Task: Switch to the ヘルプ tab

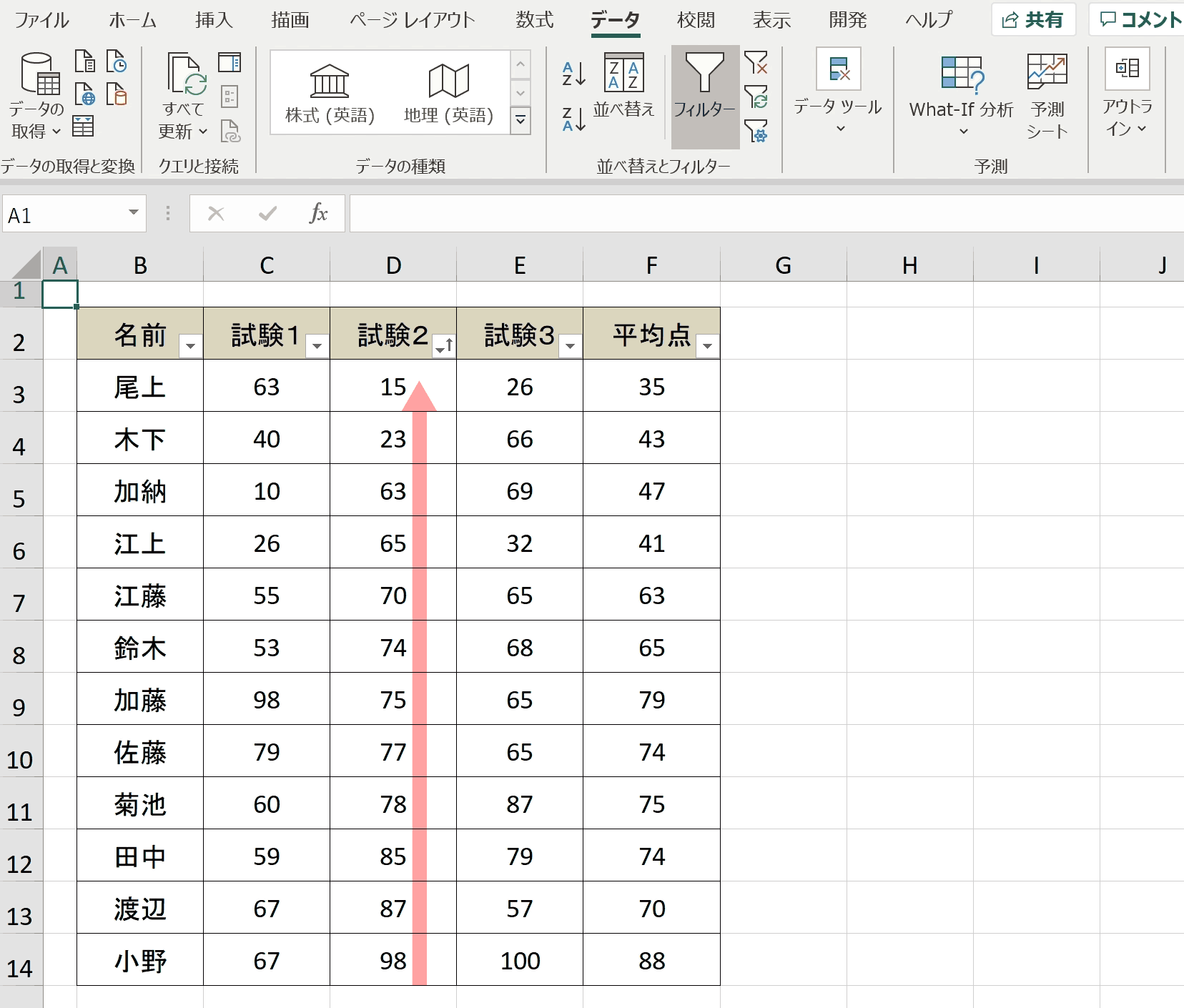Action: [929, 20]
